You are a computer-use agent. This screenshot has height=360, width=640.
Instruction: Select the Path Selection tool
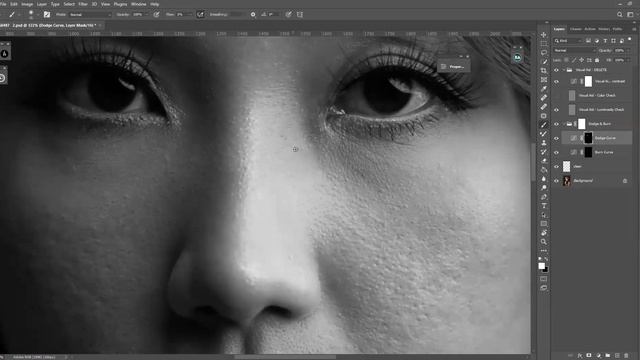point(544,214)
